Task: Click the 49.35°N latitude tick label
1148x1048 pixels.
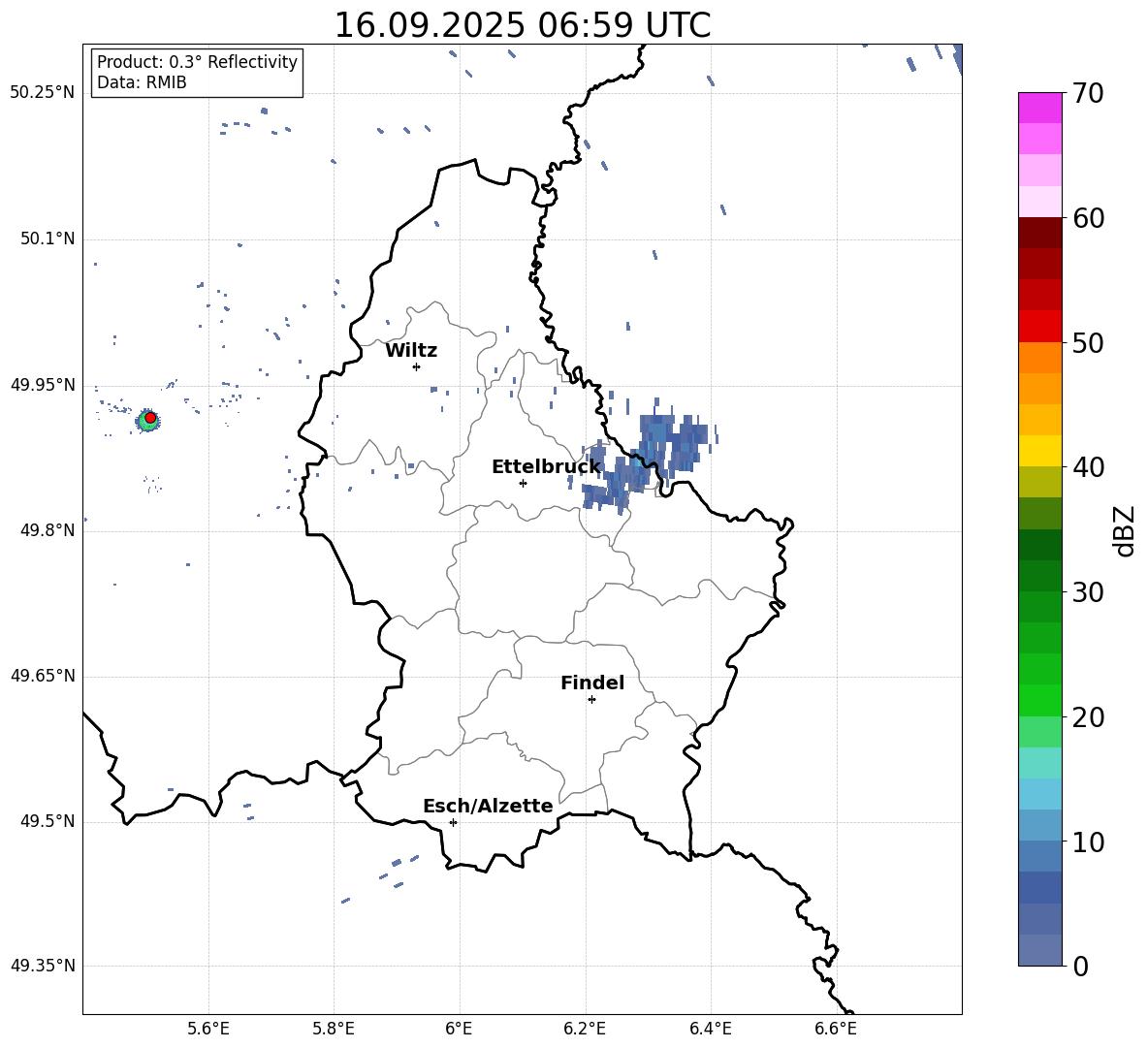Action: [43, 966]
